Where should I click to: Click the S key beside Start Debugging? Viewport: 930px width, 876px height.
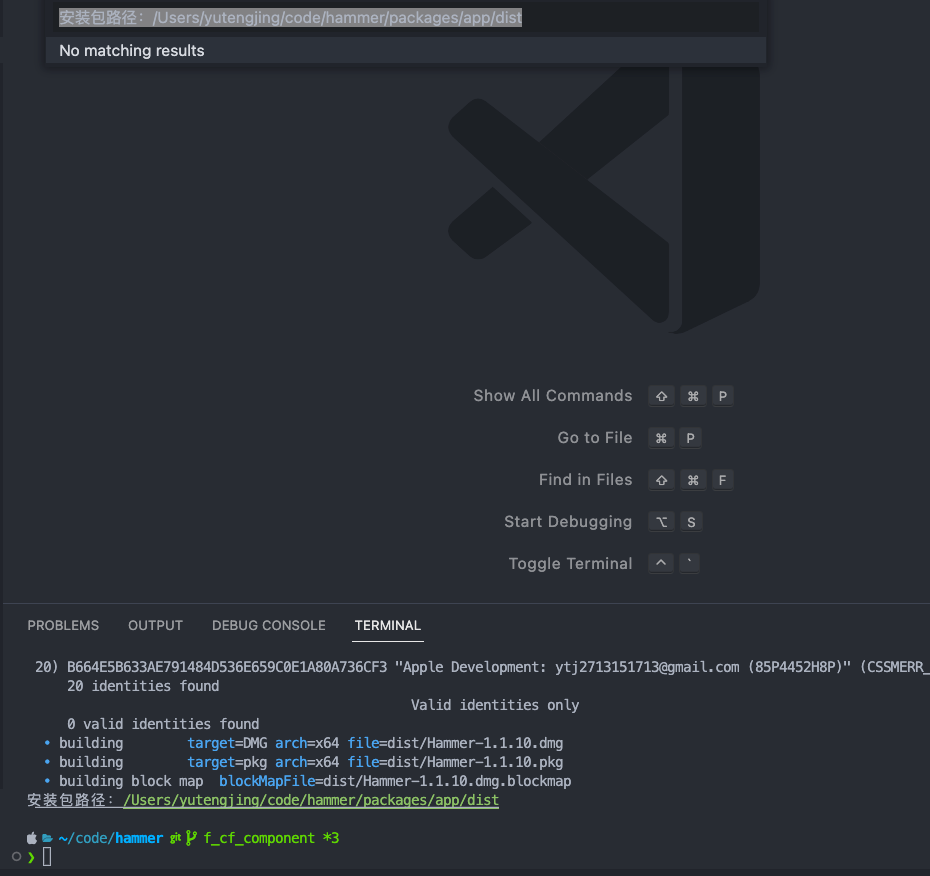(691, 522)
